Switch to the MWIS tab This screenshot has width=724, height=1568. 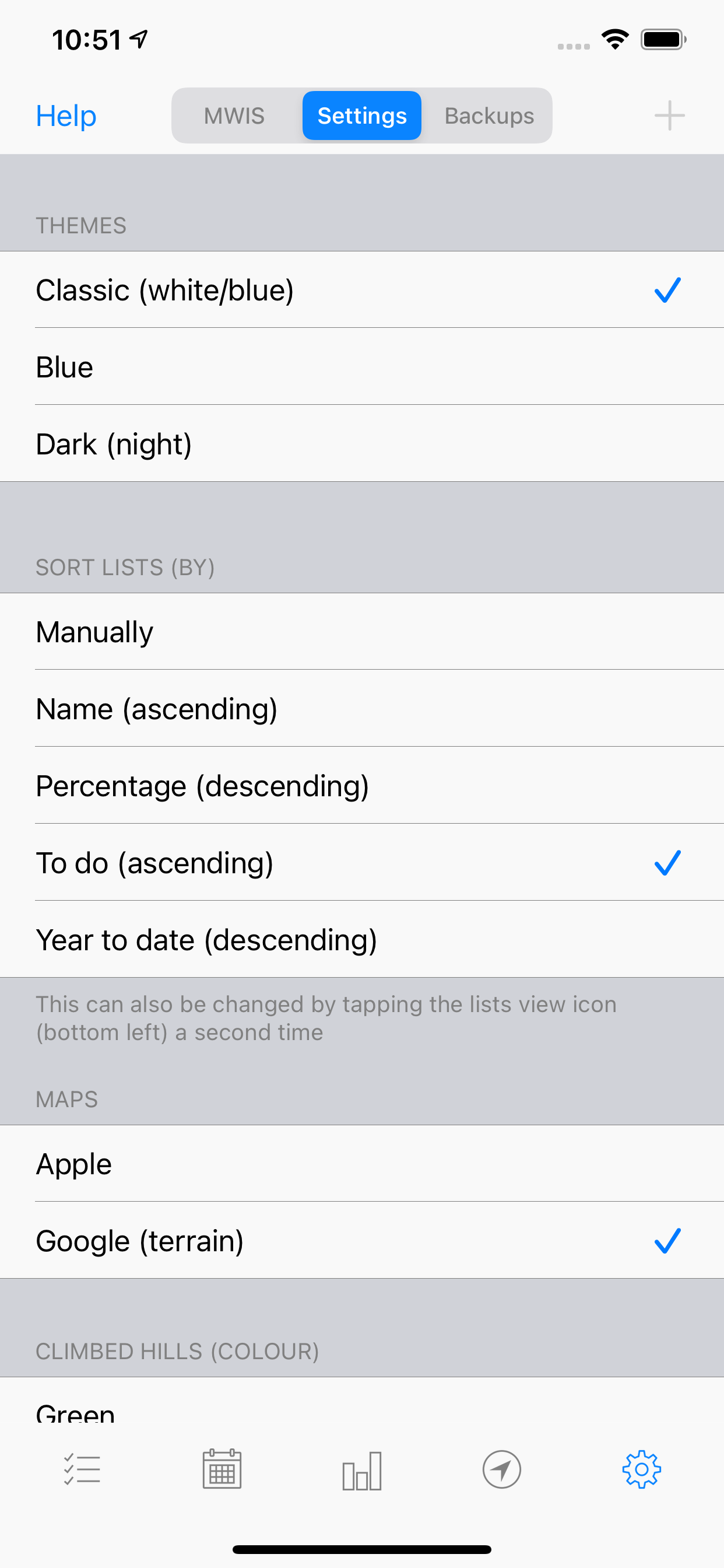[234, 115]
